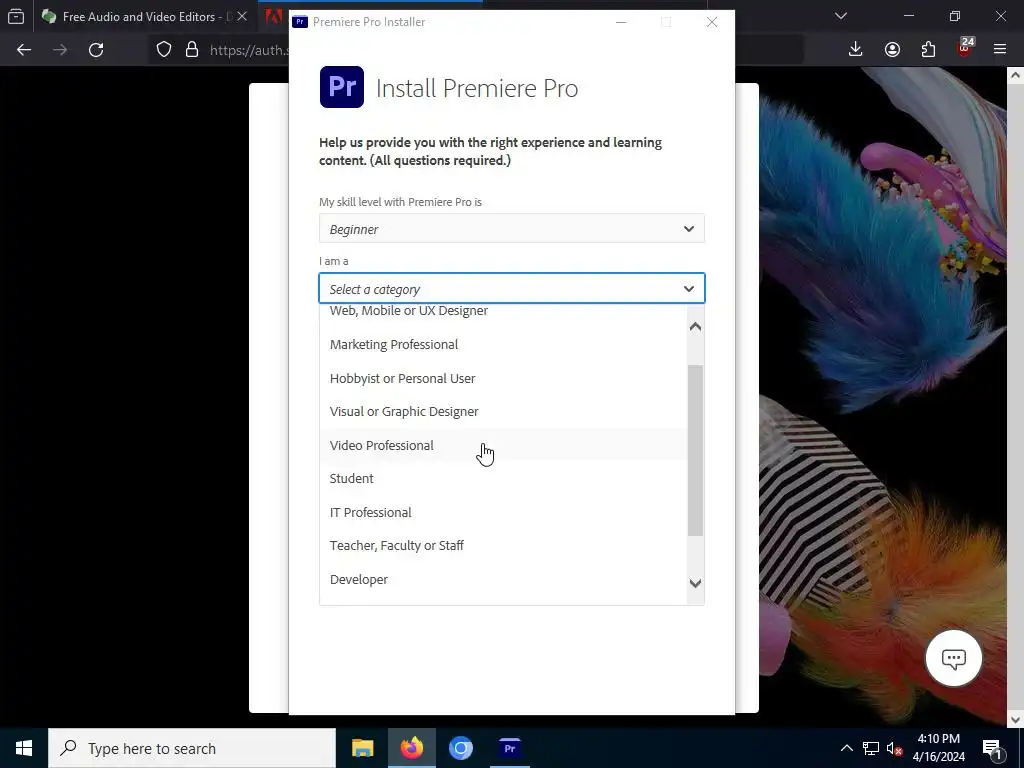1024x768 pixels.
Task: Select IT Professional option
Action: (x=503, y=513)
